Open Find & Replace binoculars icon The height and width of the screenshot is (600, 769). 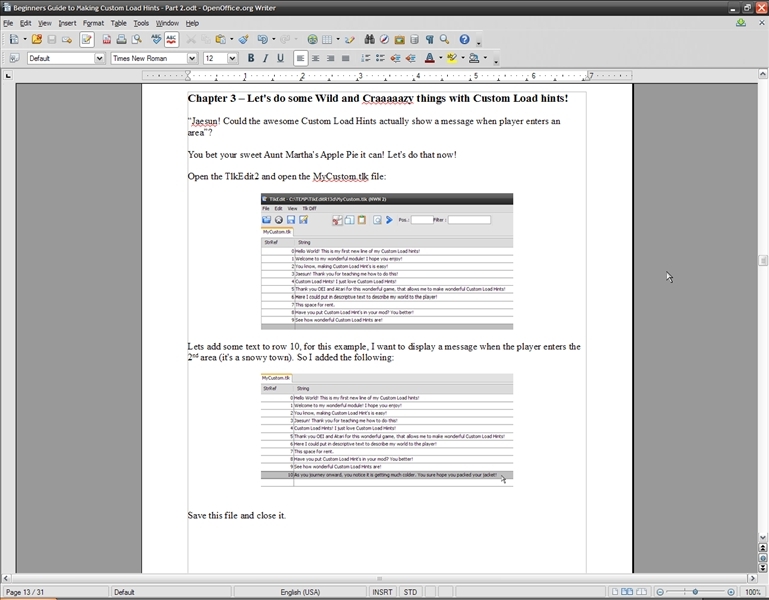pyautogui.click(x=369, y=40)
